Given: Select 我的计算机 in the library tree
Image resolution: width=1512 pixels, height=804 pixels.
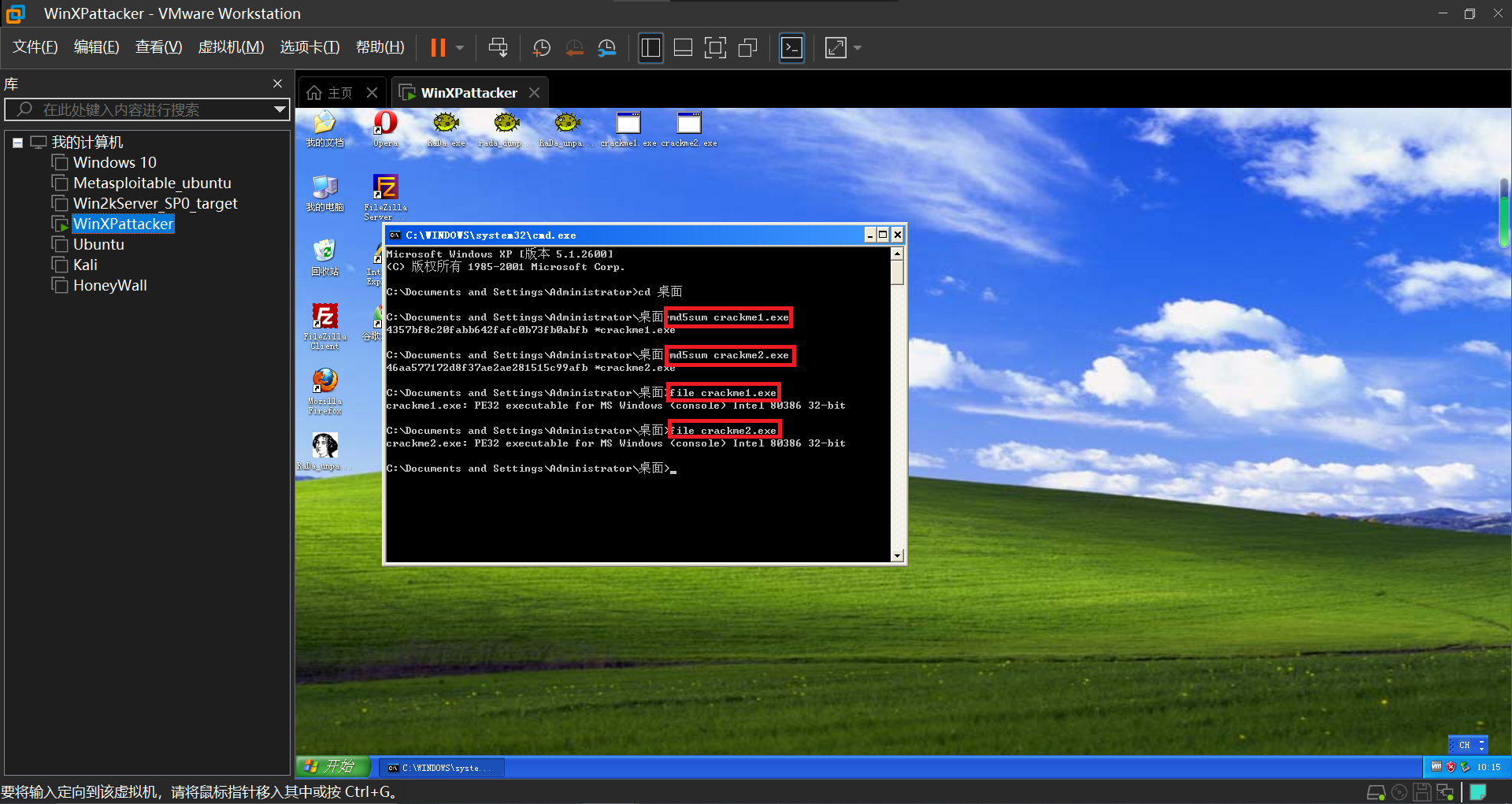Looking at the screenshot, I should coord(87,143).
